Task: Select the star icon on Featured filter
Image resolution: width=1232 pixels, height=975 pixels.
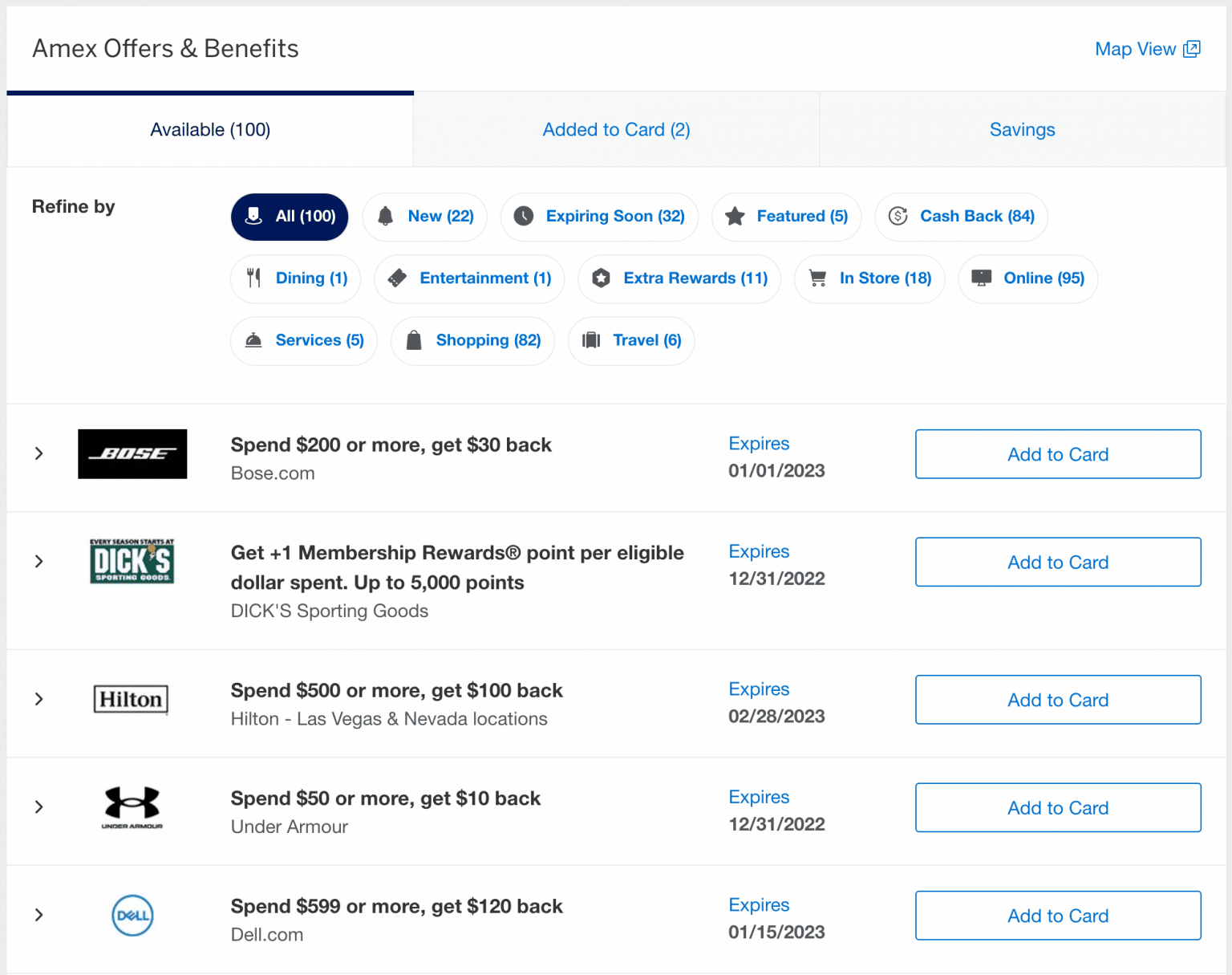Action: point(736,217)
